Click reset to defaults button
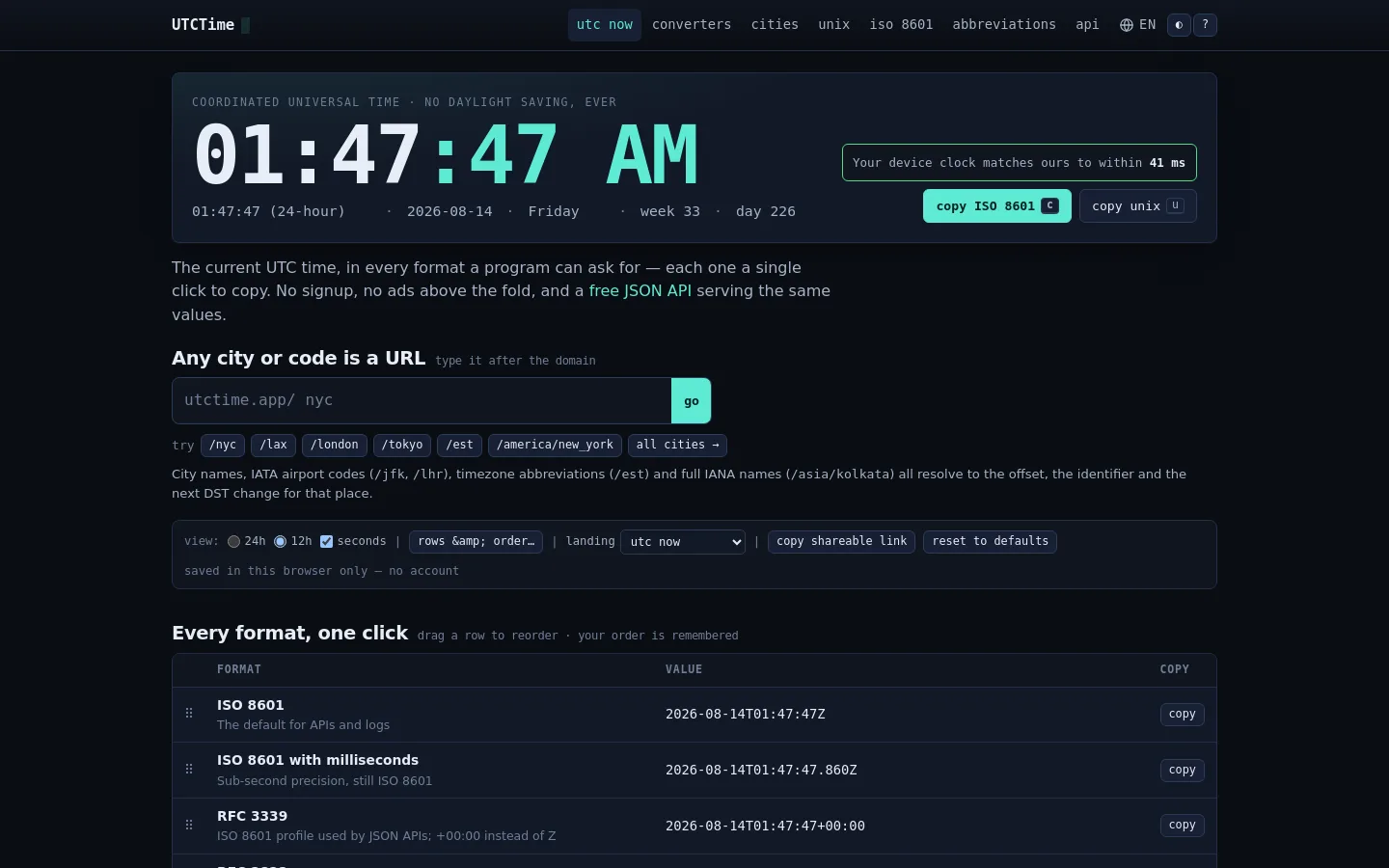 [990, 541]
